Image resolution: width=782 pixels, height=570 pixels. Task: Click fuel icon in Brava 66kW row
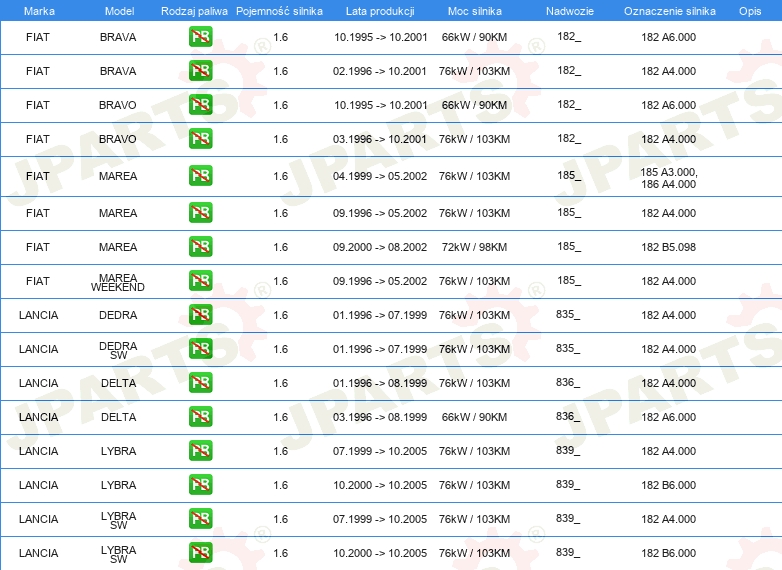click(x=200, y=37)
